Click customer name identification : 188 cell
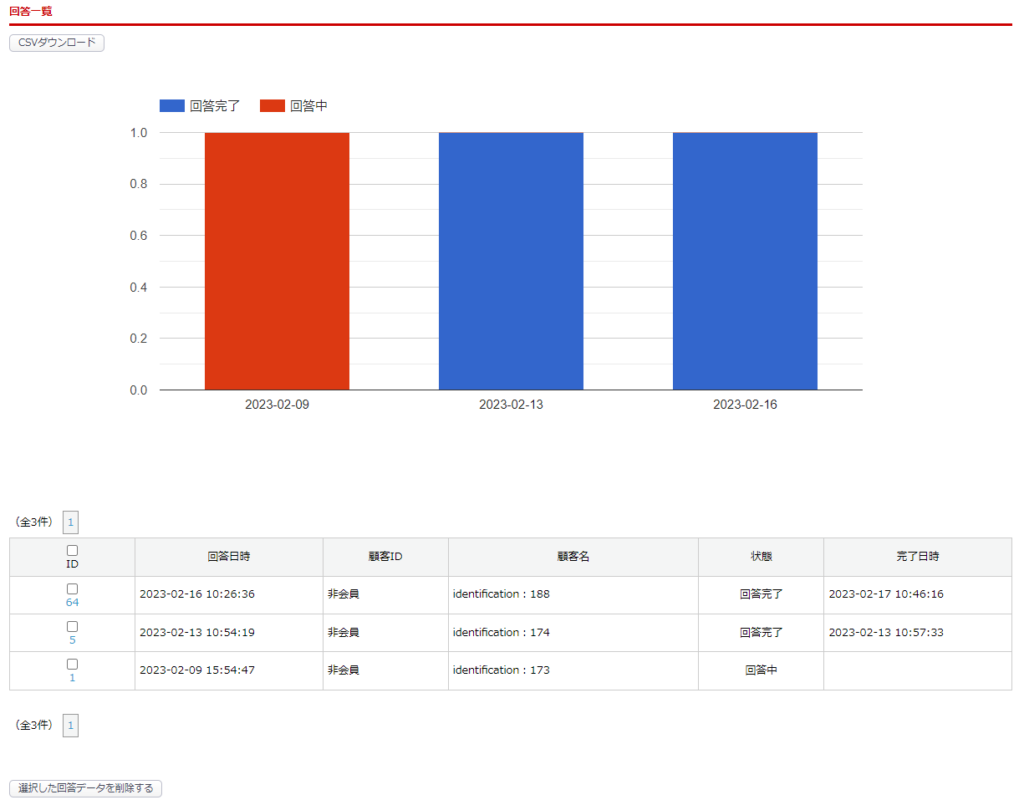The image size is (1024, 805). (501, 594)
